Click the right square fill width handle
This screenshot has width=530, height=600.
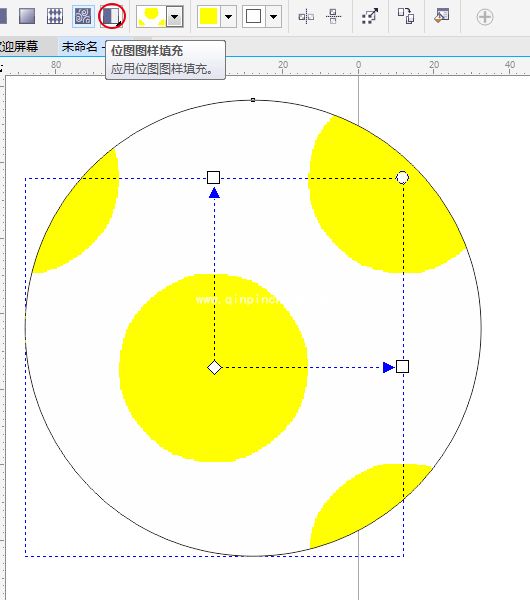[402, 367]
